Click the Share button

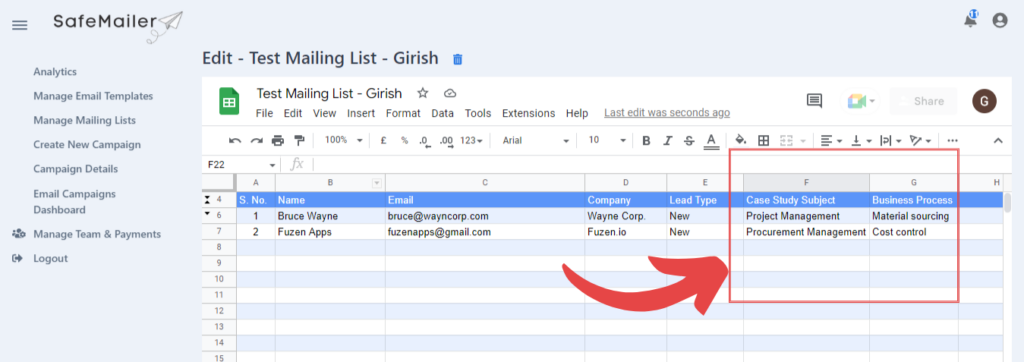pos(923,101)
